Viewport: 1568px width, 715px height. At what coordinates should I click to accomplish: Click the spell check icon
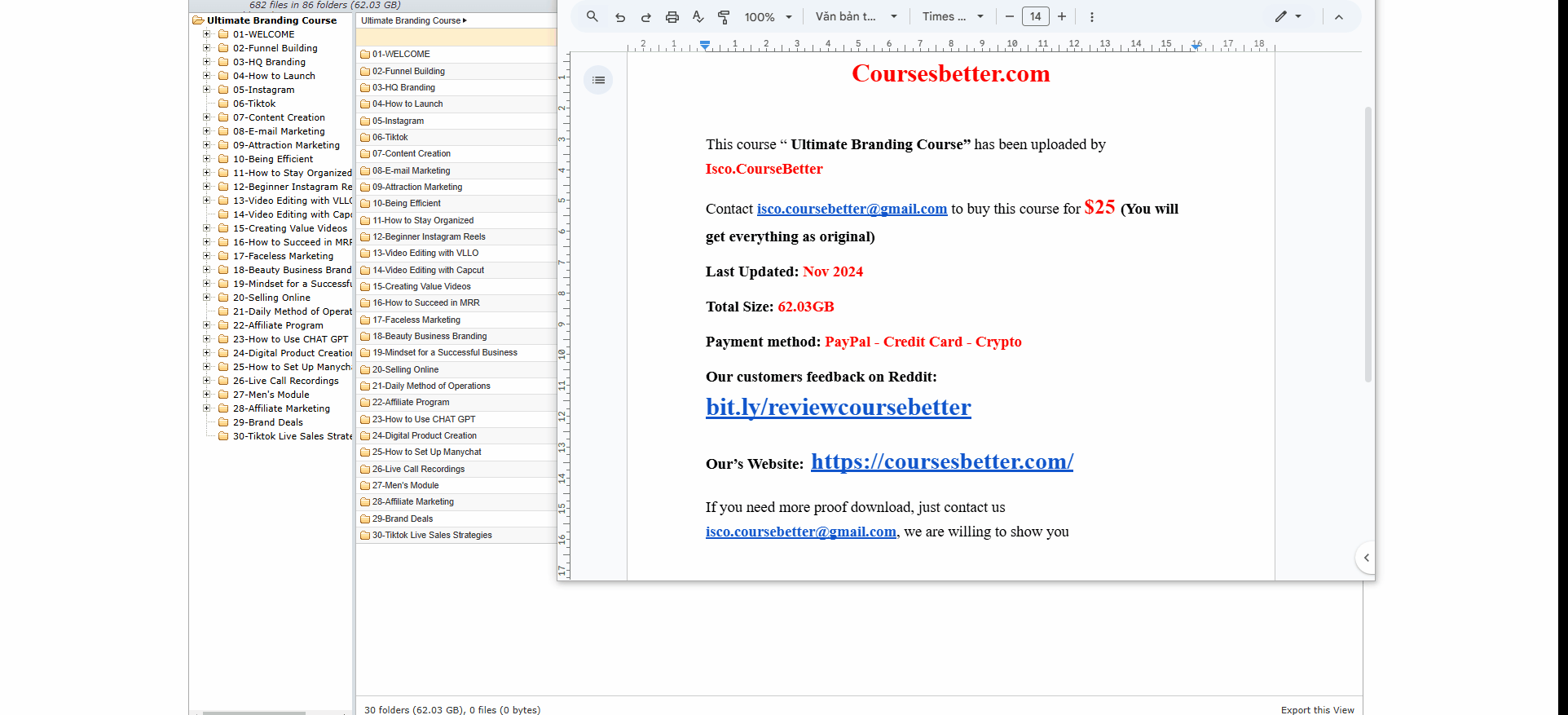pyautogui.click(x=698, y=17)
